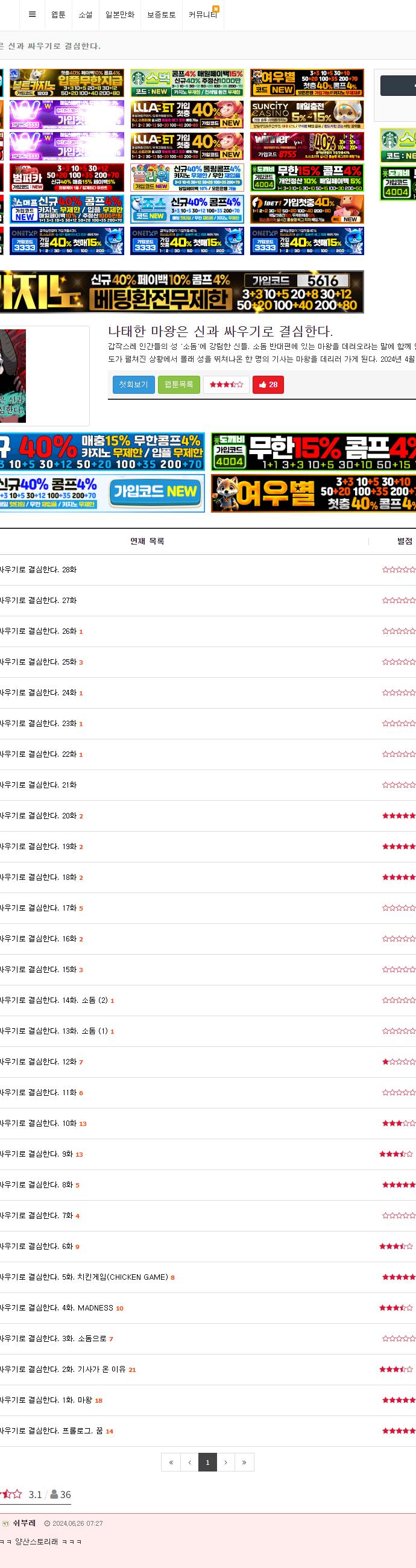Click the 가입코드 5616 casino banner
The height and width of the screenshot is (1568, 416).
pos(182,292)
